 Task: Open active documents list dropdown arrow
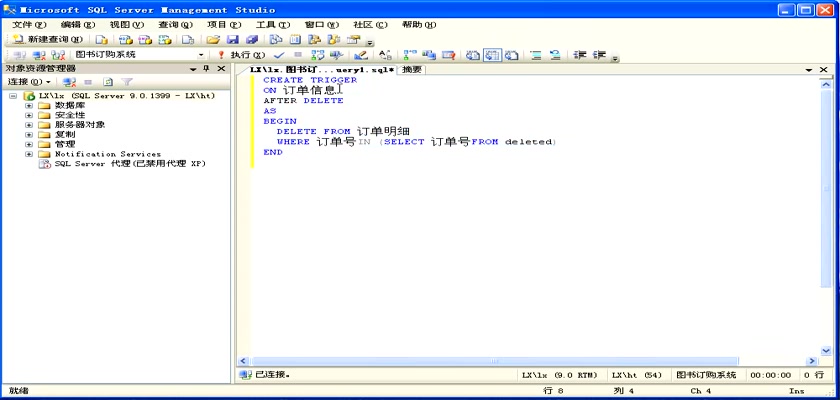pos(809,70)
